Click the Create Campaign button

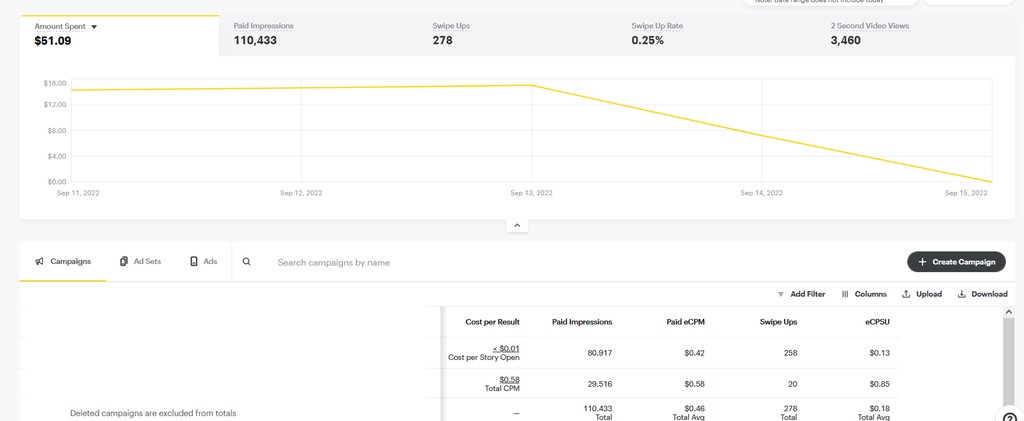956,262
